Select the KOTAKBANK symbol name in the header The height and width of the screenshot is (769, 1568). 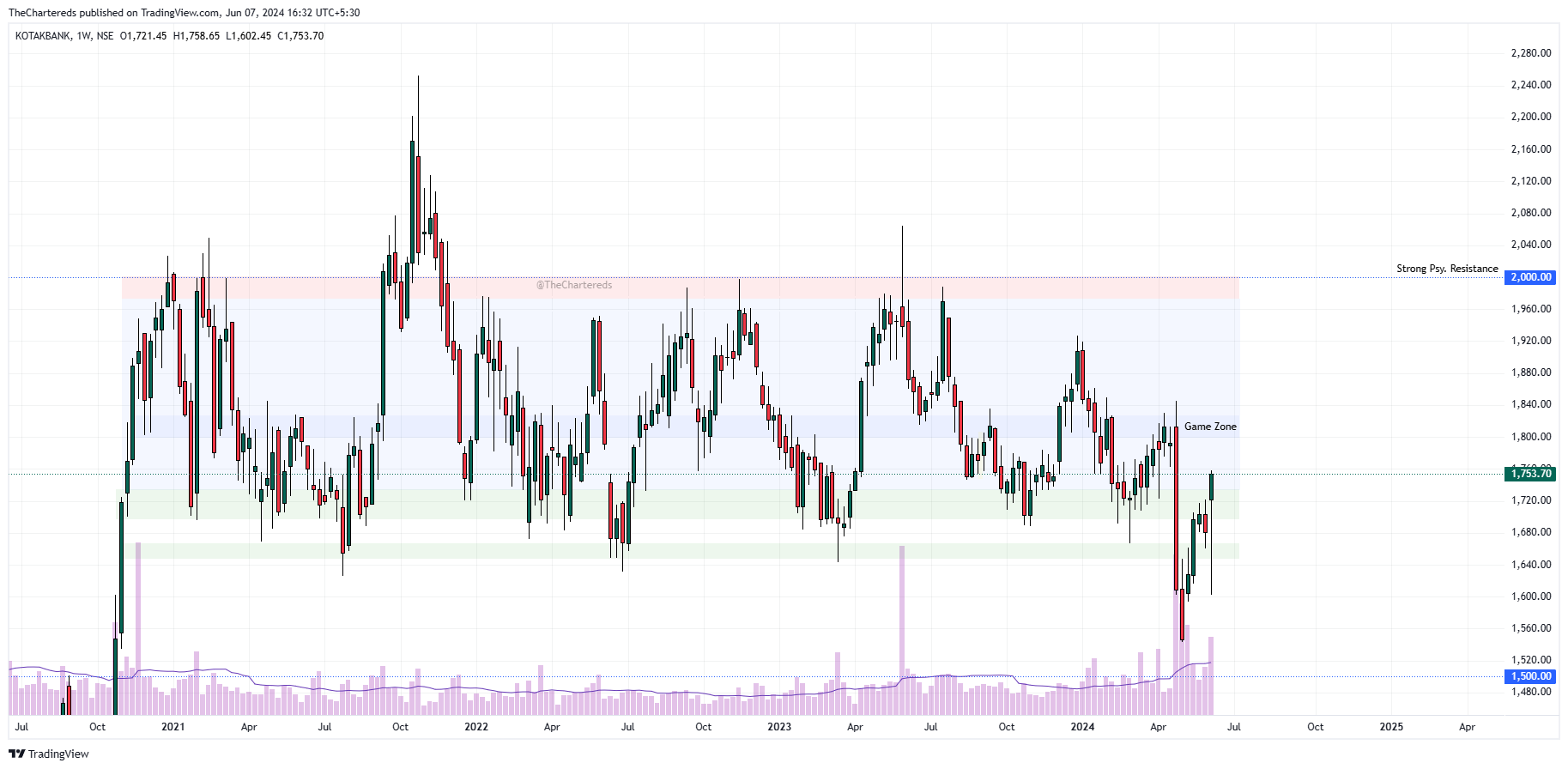[x=43, y=36]
